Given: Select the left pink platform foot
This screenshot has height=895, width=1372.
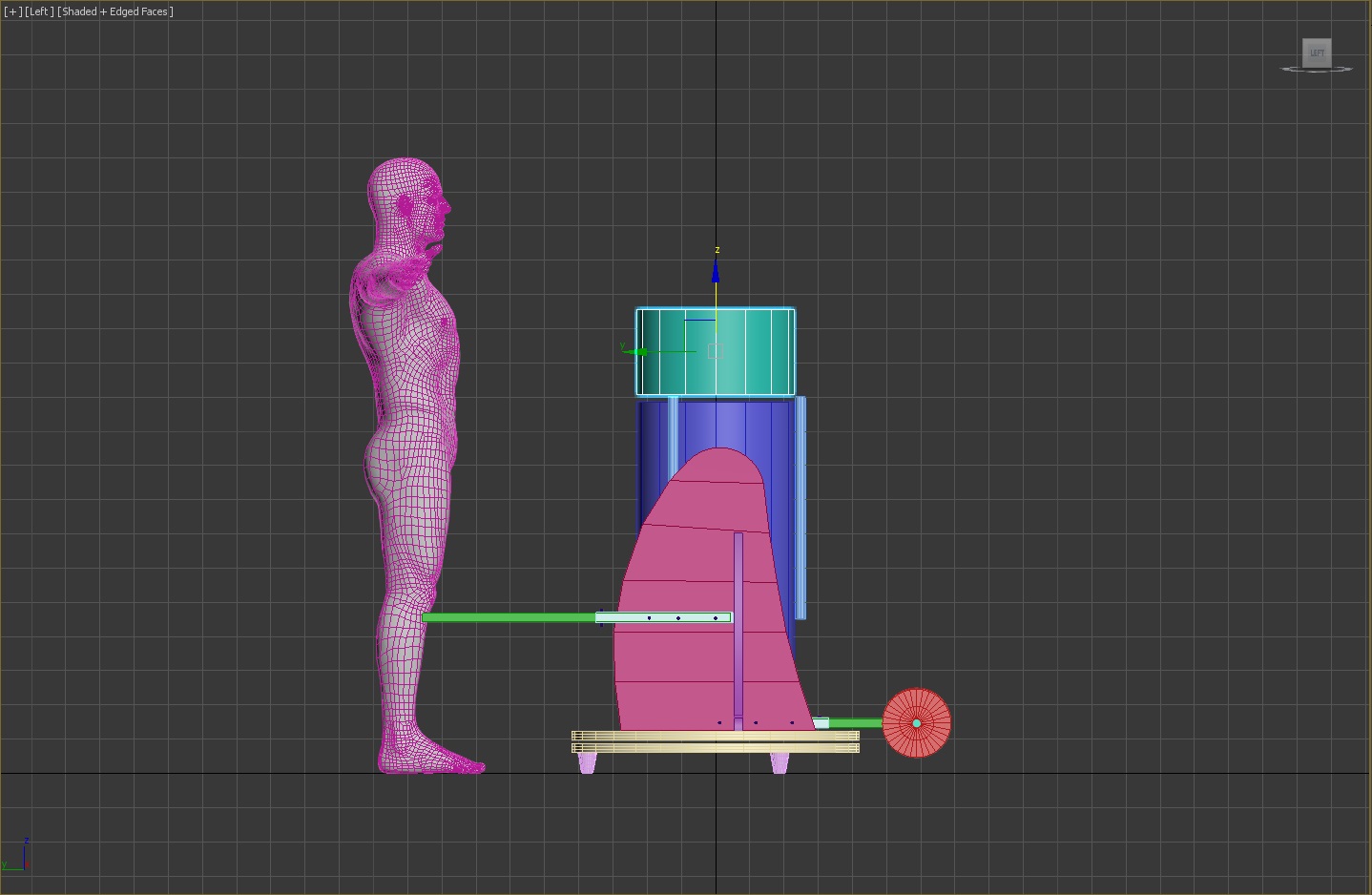Looking at the screenshot, I should pyautogui.click(x=587, y=762).
